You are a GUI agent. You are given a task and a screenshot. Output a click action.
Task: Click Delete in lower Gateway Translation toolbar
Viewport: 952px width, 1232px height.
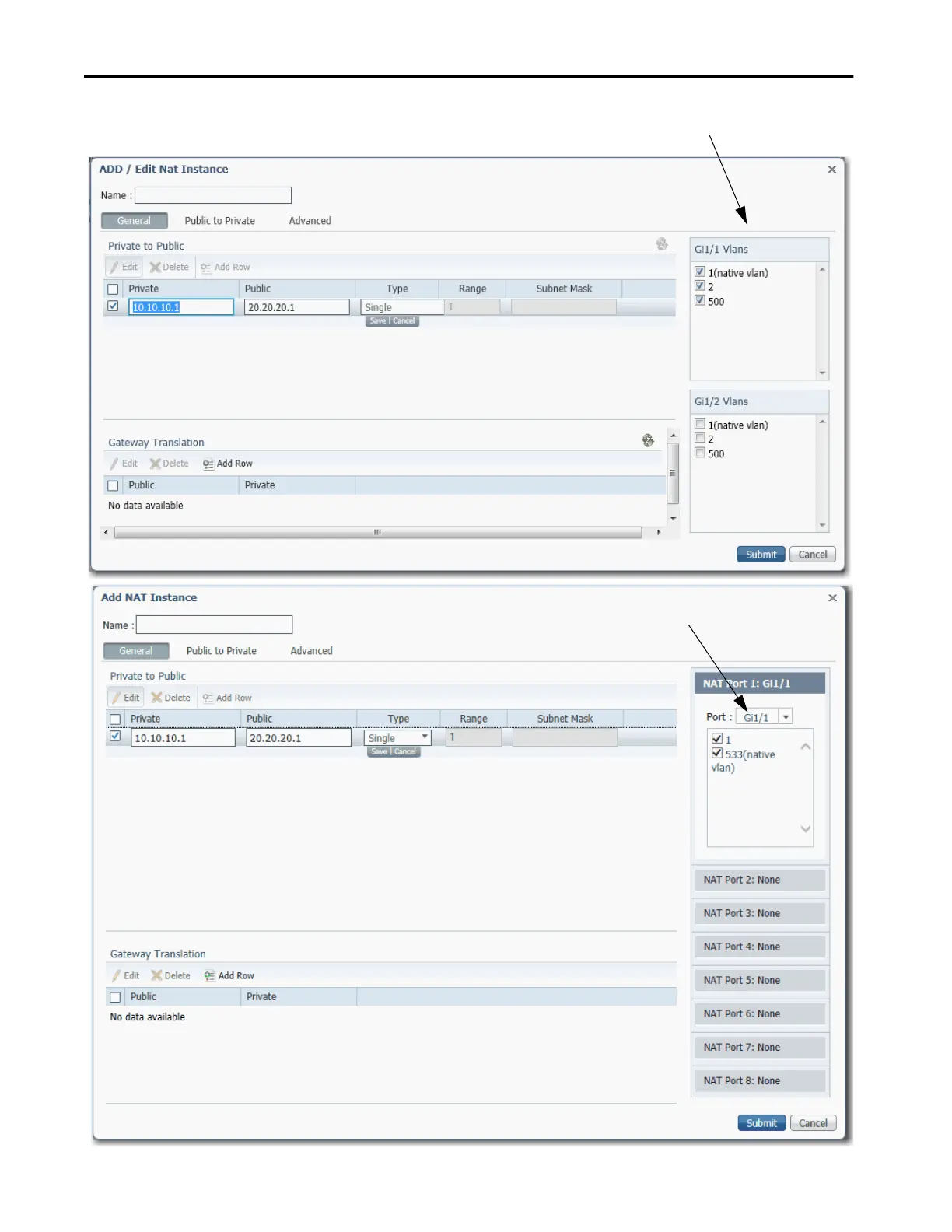pyautogui.click(x=171, y=975)
